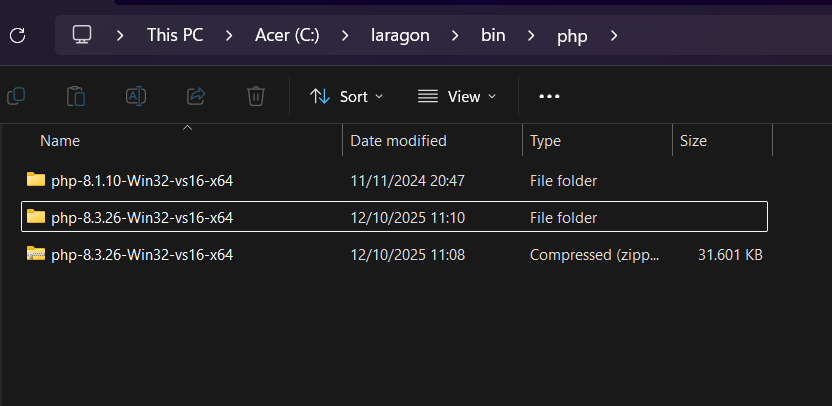The width and height of the screenshot is (832, 406).
Task: Click php-8.3.26 folder name in the 11:10 row
Action: pos(142,218)
